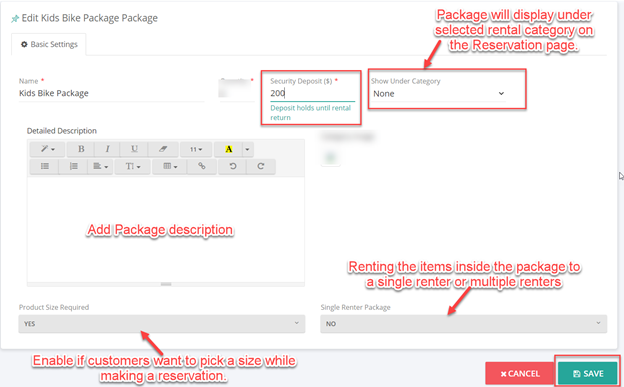Open the Show Under Category dropdown
Viewport: 624px width, 387px height.
tap(439, 94)
